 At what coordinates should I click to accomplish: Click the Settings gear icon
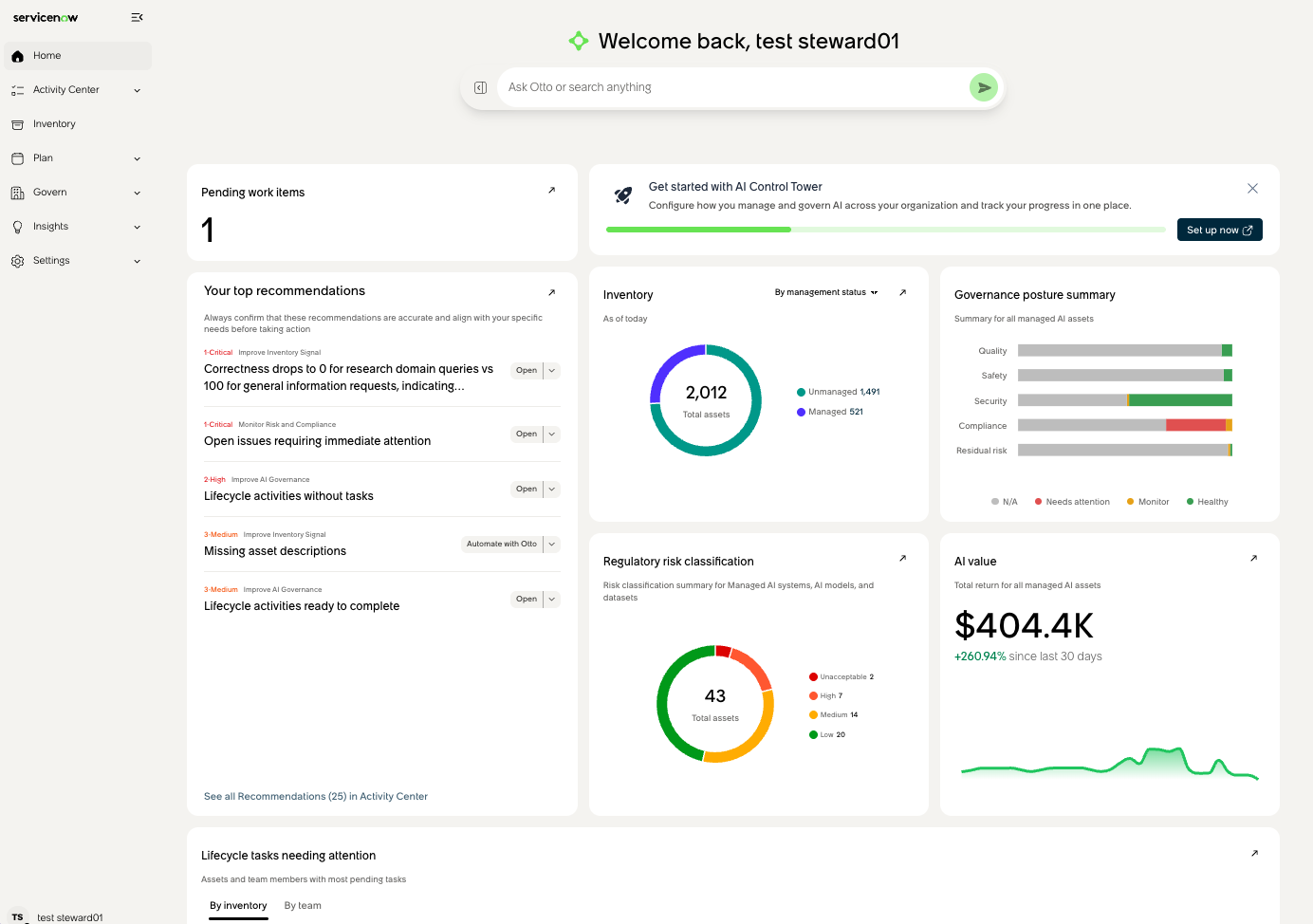click(17, 261)
